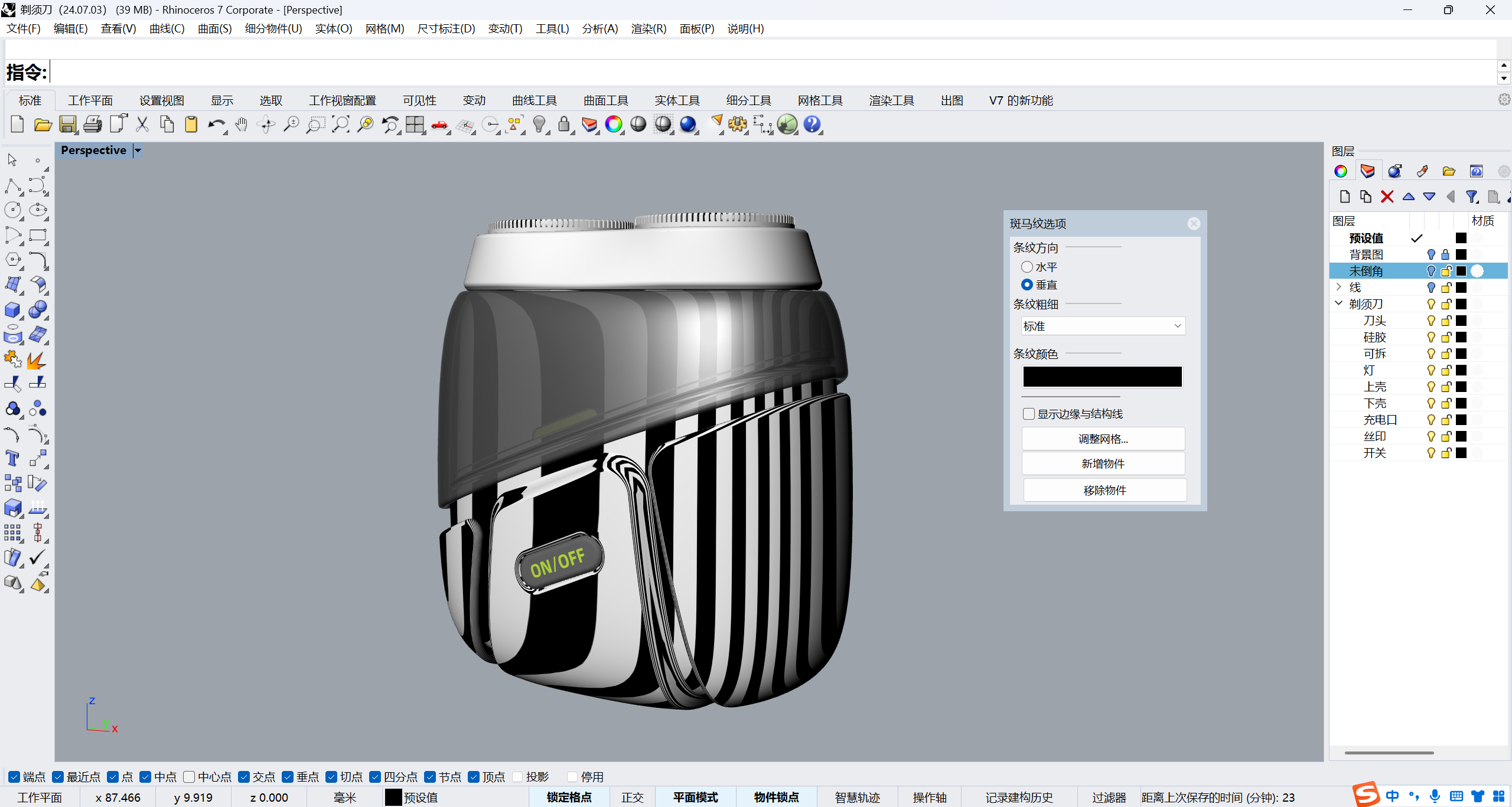The height and width of the screenshot is (807, 1512).
Task: Select the horizontal 水平 stripe direction
Action: pos(1027,267)
